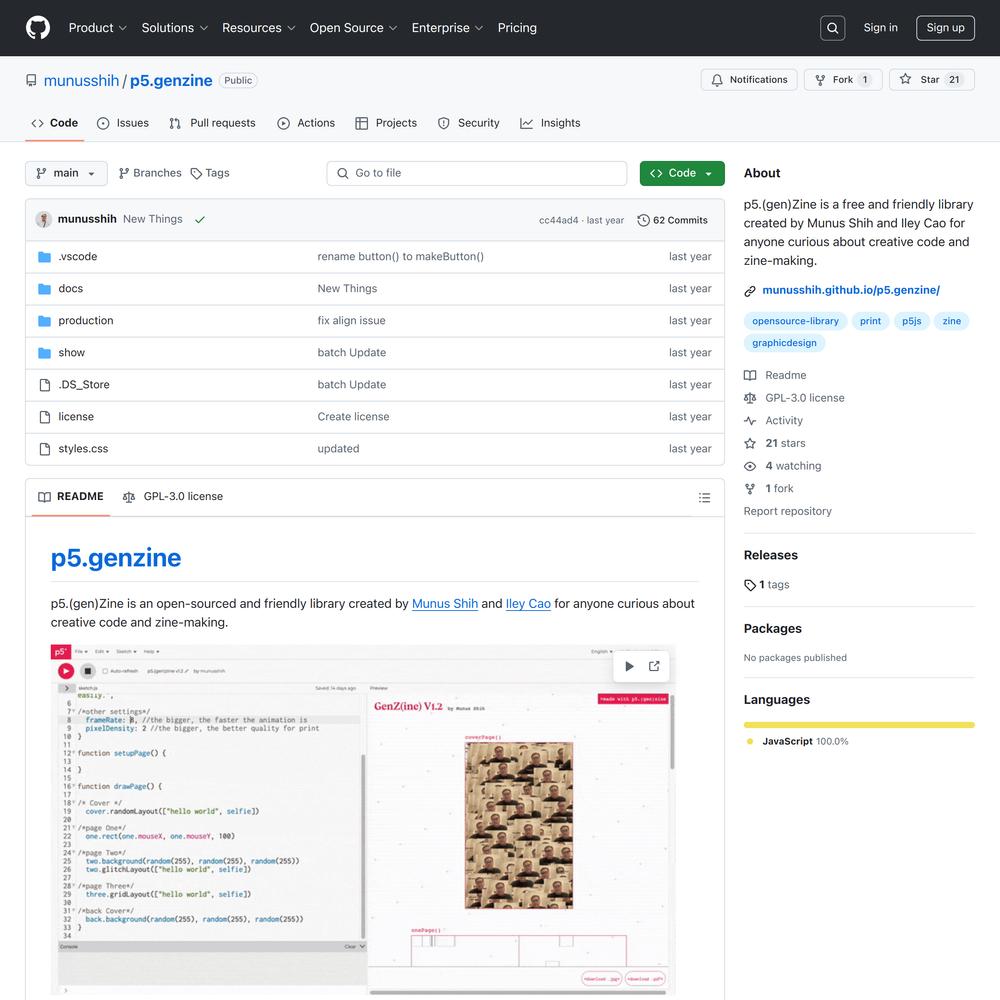The width and height of the screenshot is (1000, 1000).
Task: Visit munusshih.github.io/p5.genzine/ website
Action: pyautogui.click(x=851, y=290)
